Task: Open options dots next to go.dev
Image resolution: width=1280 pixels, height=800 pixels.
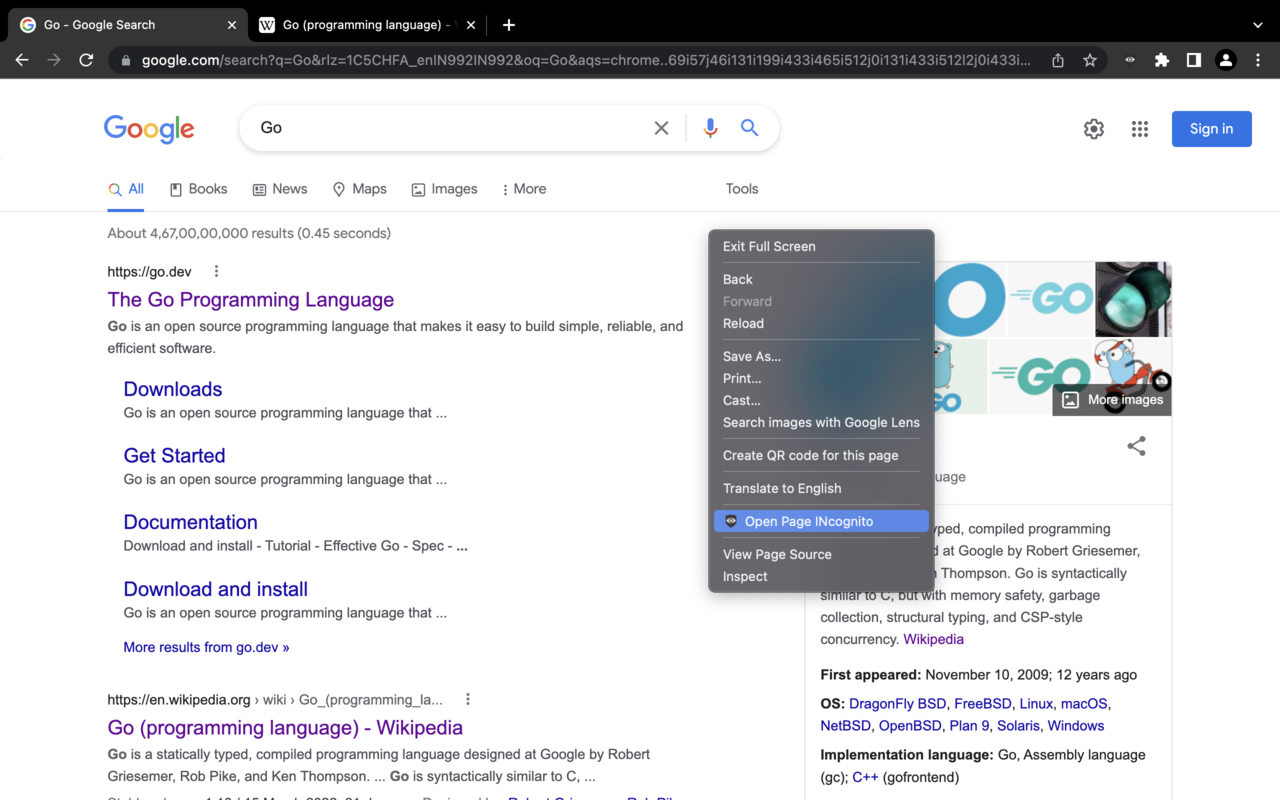Action: 216,272
